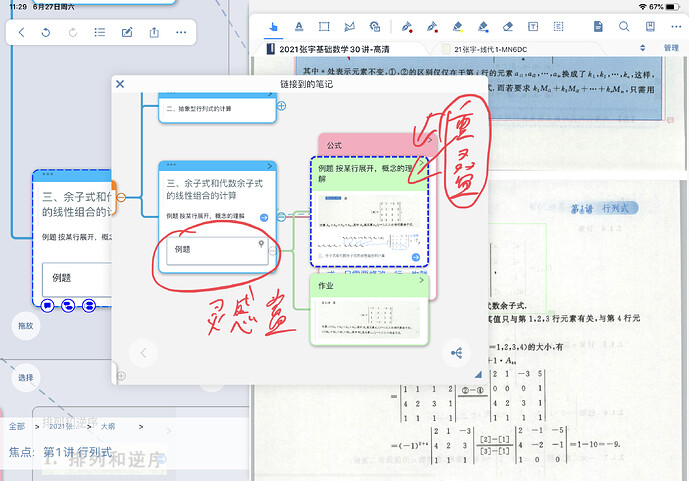Open document toolbar more options
Screen dimensions: 689x481
pyautogui.click(x=676, y=26)
